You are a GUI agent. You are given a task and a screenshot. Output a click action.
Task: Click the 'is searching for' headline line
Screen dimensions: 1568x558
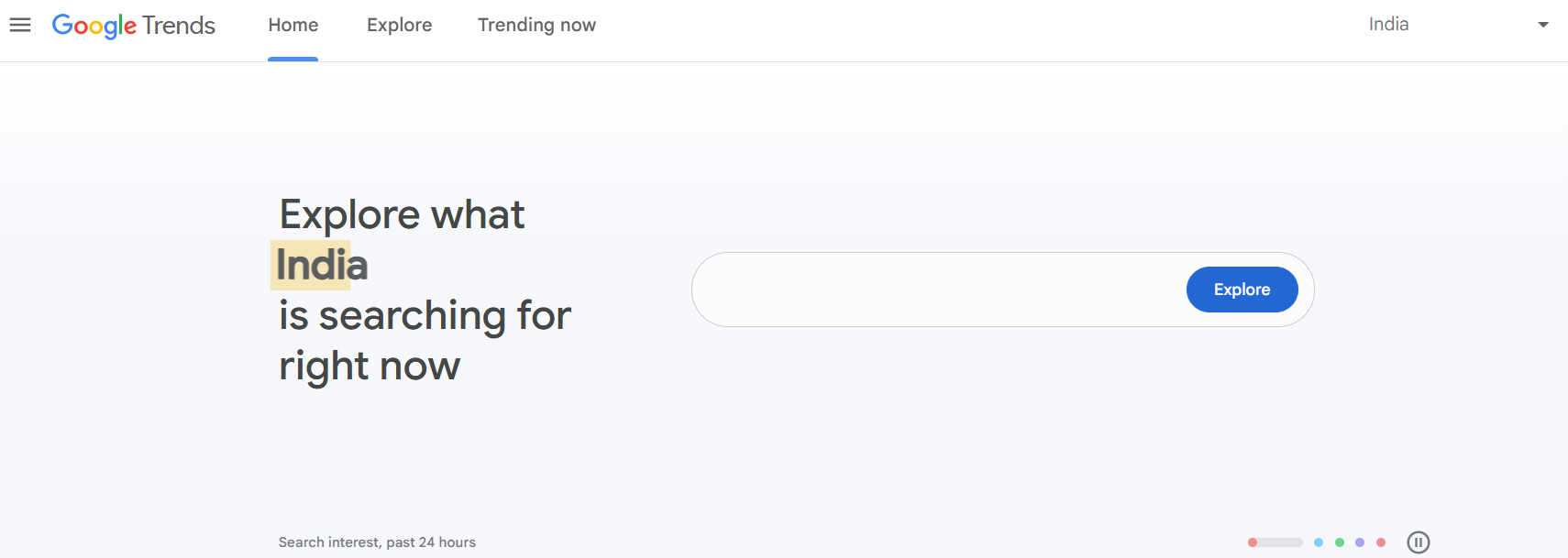pos(425,315)
